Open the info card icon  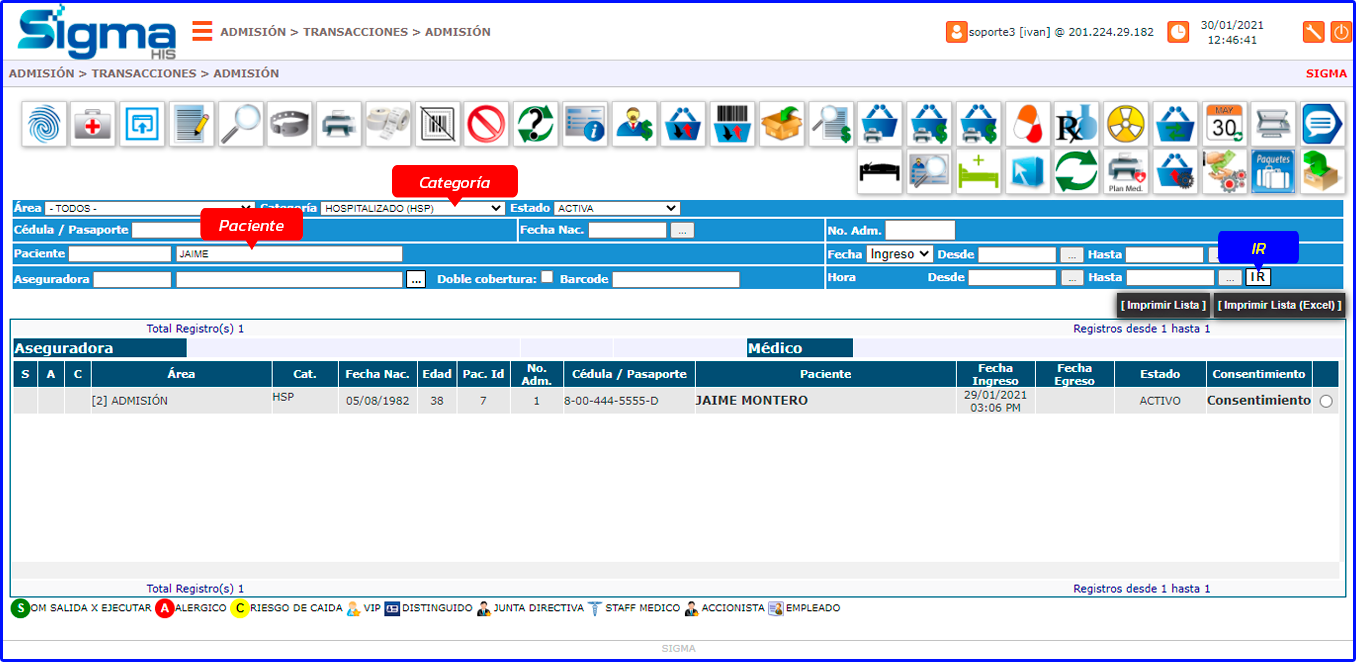click(x=584, y=125)
